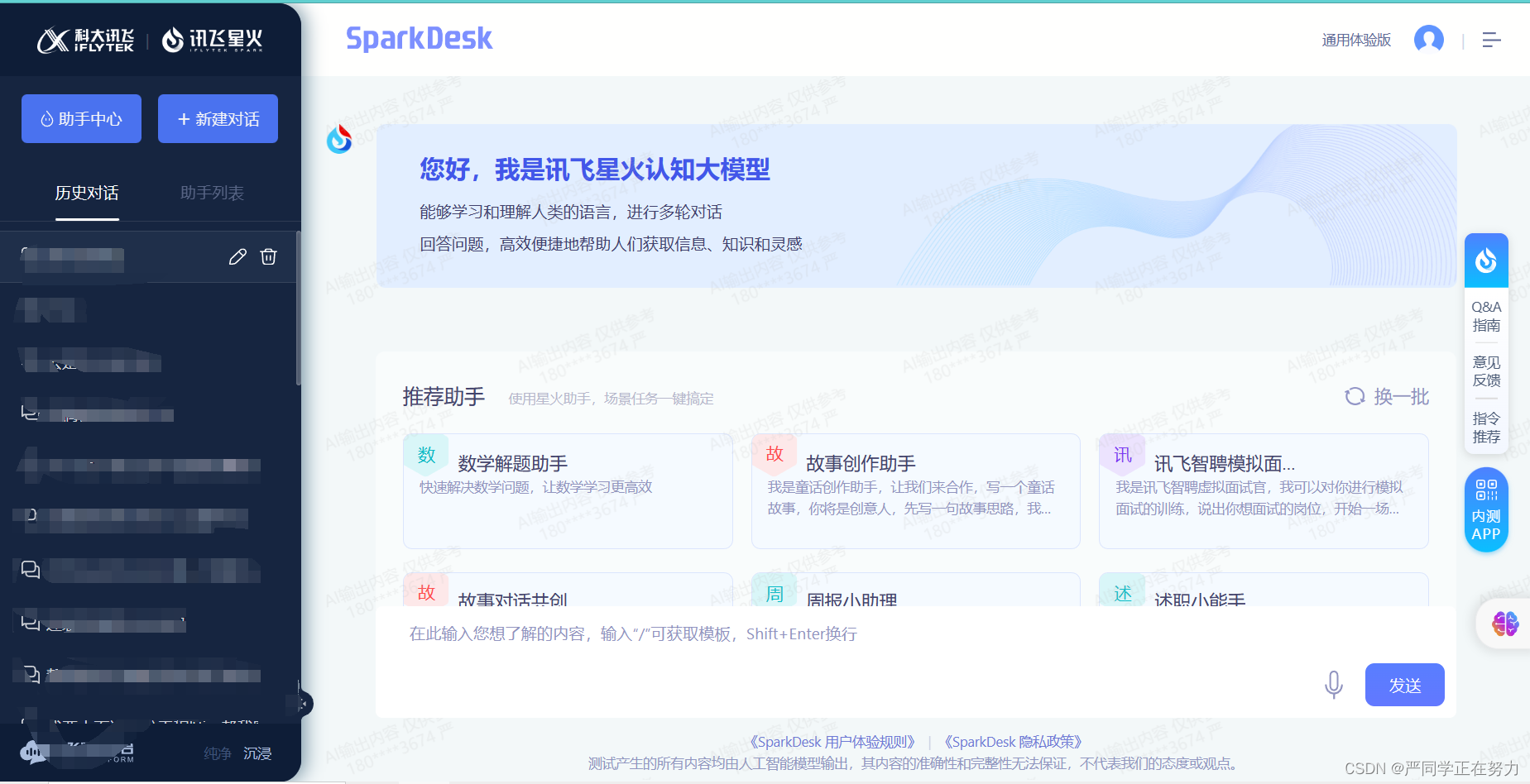Open the 述职小能手 card
The image size is (1530, 784).
coord(1264,590)
